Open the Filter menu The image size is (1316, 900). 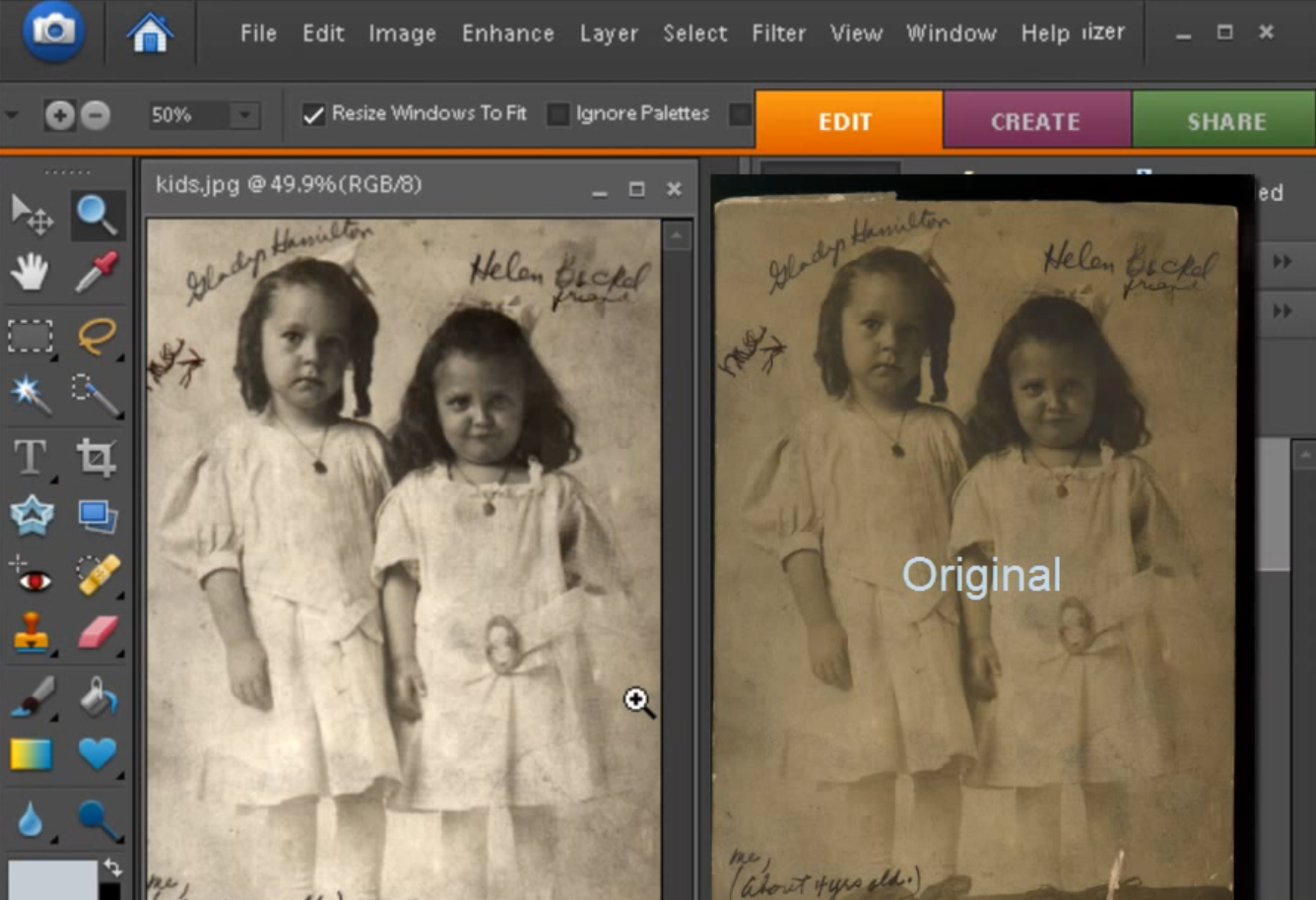tap(779, 33)
